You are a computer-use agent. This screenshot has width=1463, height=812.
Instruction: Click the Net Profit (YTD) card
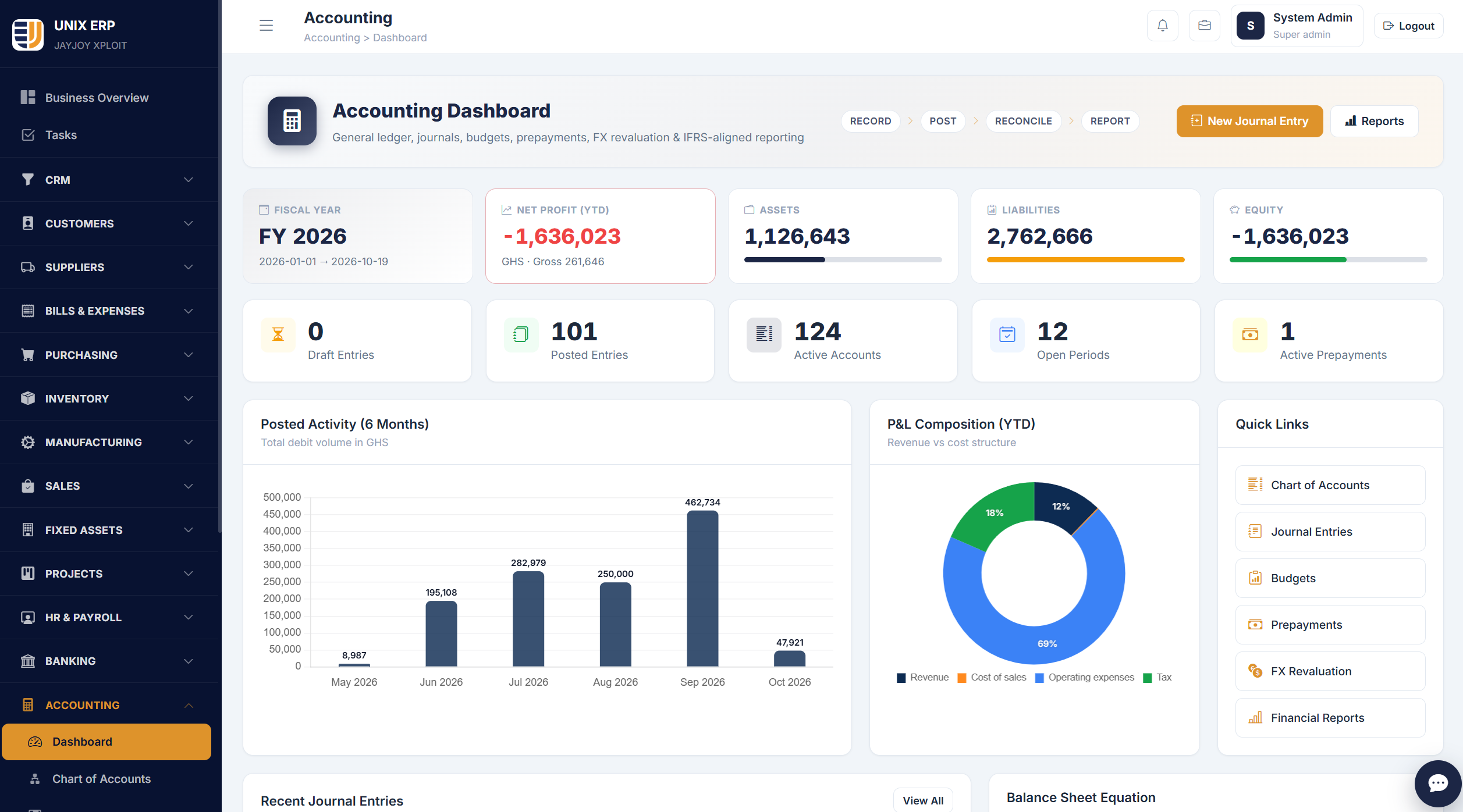pos(600,236)
